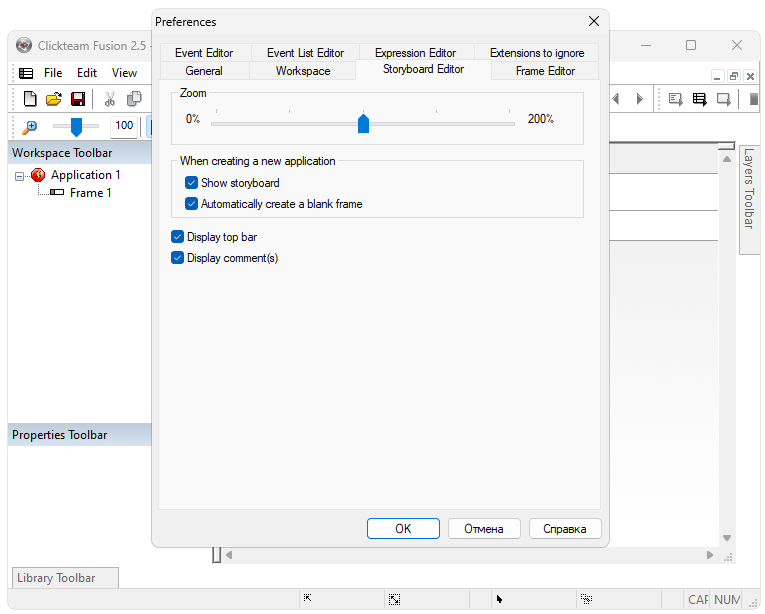765x614 pixels.
Task: Click the horizontal scrollbar right arrow
Action: (710, 555)
